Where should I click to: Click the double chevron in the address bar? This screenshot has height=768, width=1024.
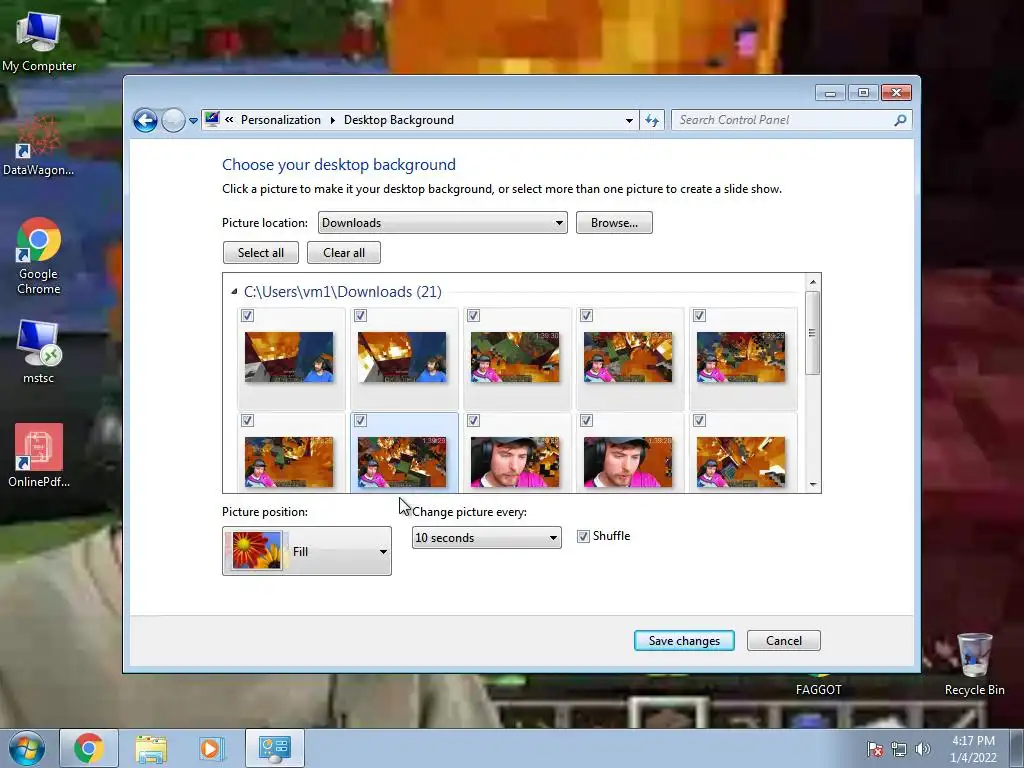click(229, 120)
